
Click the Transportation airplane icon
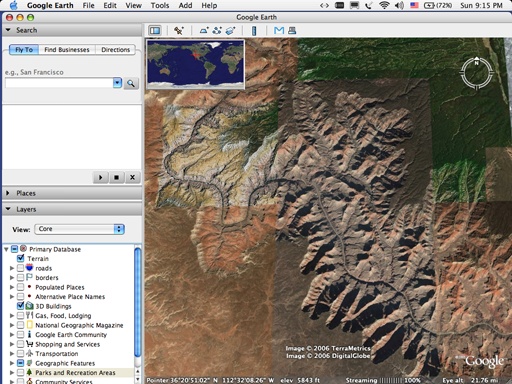coord(30,353)
